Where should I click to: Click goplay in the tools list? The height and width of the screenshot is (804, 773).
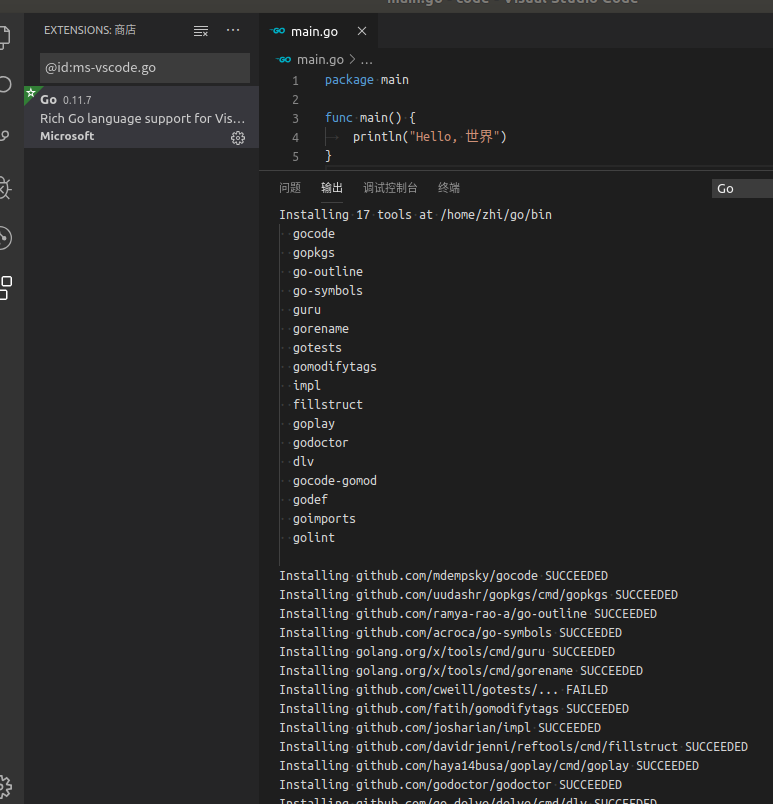314,424
